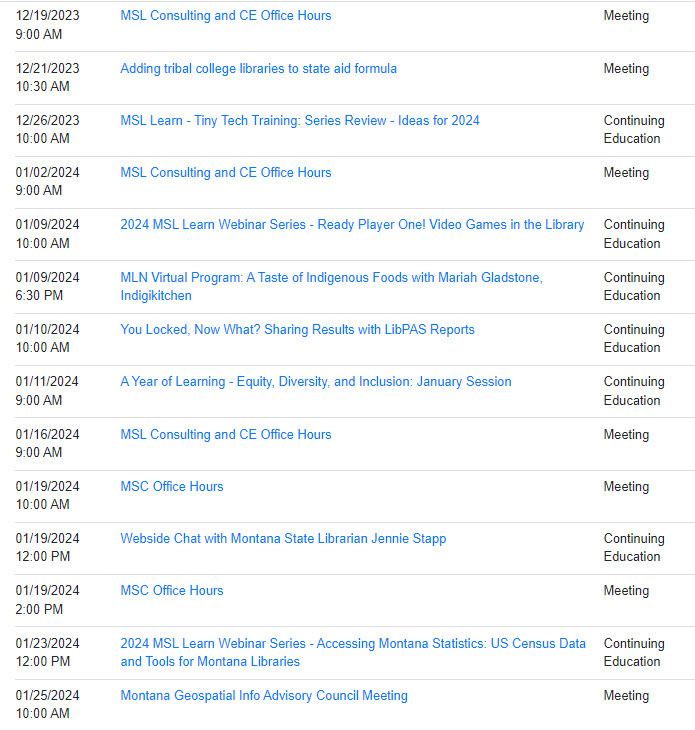Viewport: 695px width, 730px height.
Task: Open You Locked, Now What LibPAS Reports link
Action: click(297, 330)
